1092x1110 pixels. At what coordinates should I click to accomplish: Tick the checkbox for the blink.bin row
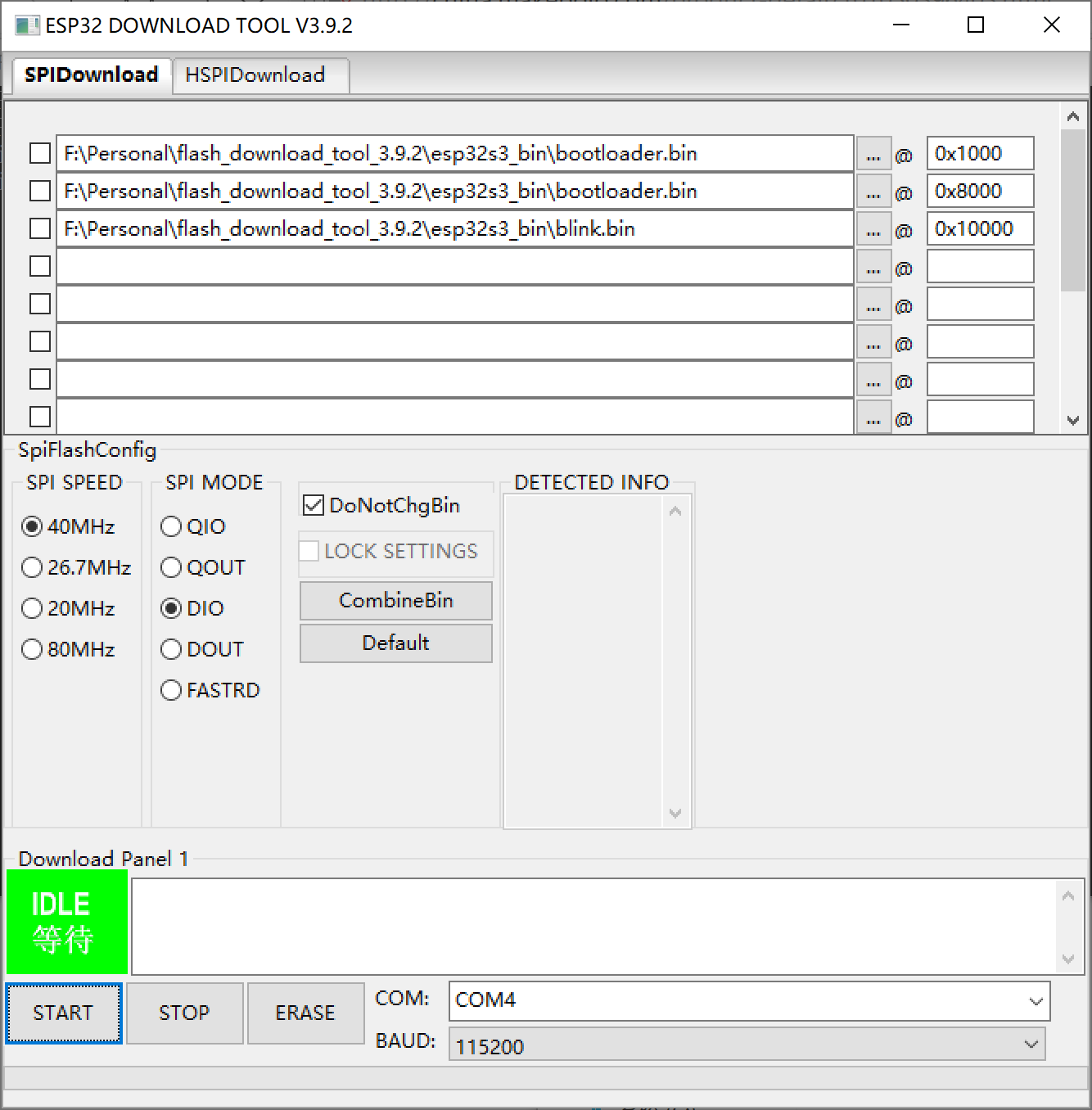click(x=40, y=228)
